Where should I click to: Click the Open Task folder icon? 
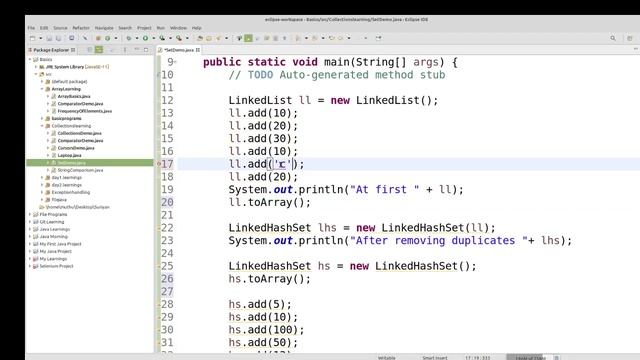pyautogui.click(x=209, y=38)
